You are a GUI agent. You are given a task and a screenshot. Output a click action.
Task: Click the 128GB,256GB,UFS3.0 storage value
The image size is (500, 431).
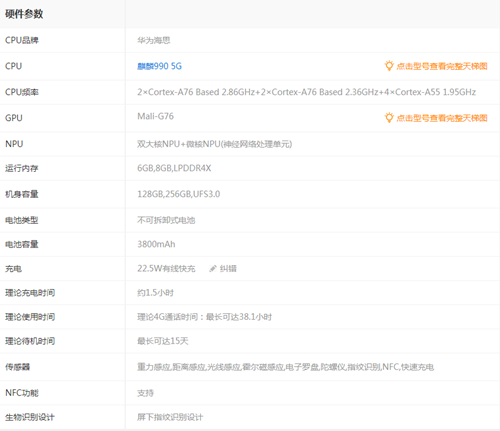[178, 194]
